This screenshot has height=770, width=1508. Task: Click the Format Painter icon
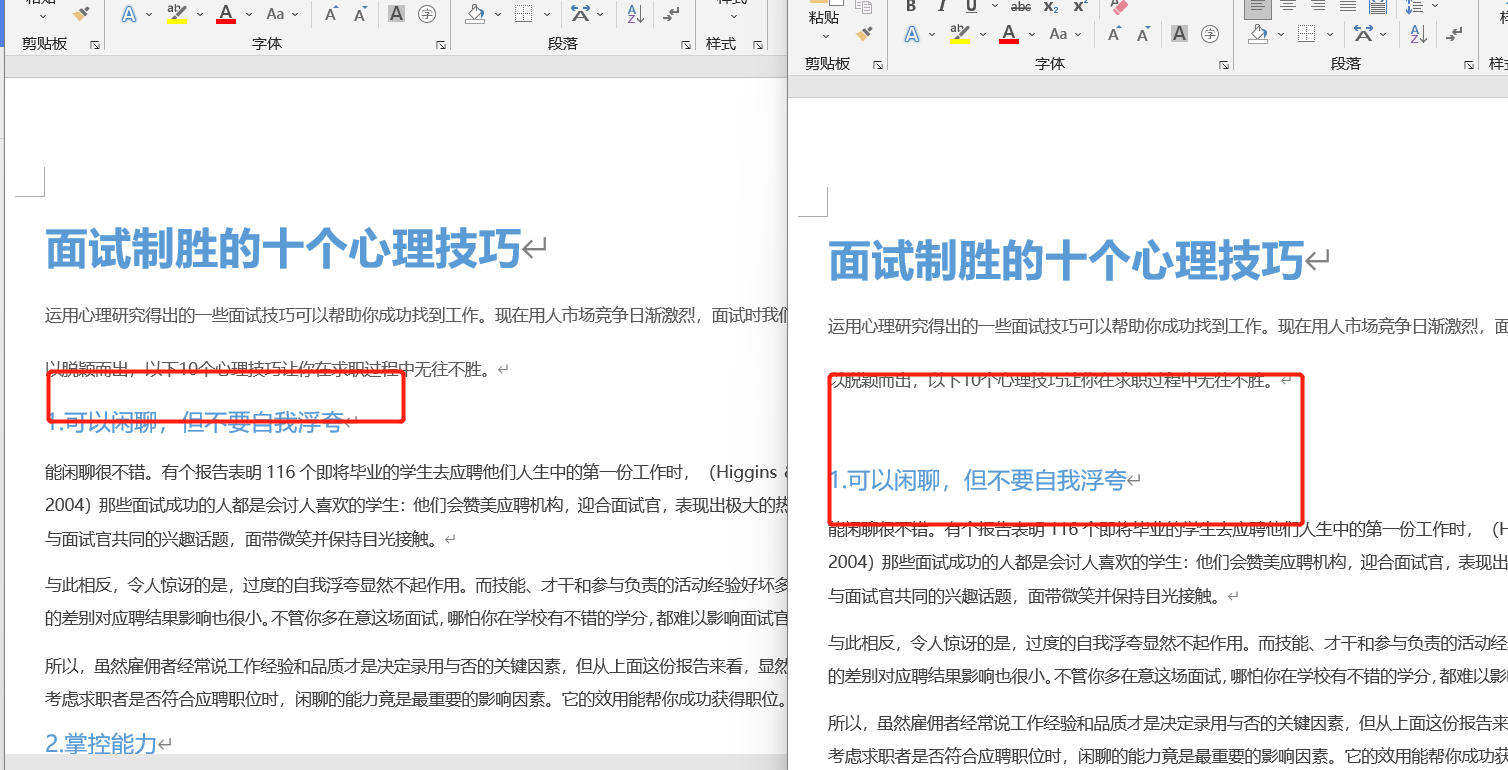tap(863, 33)
